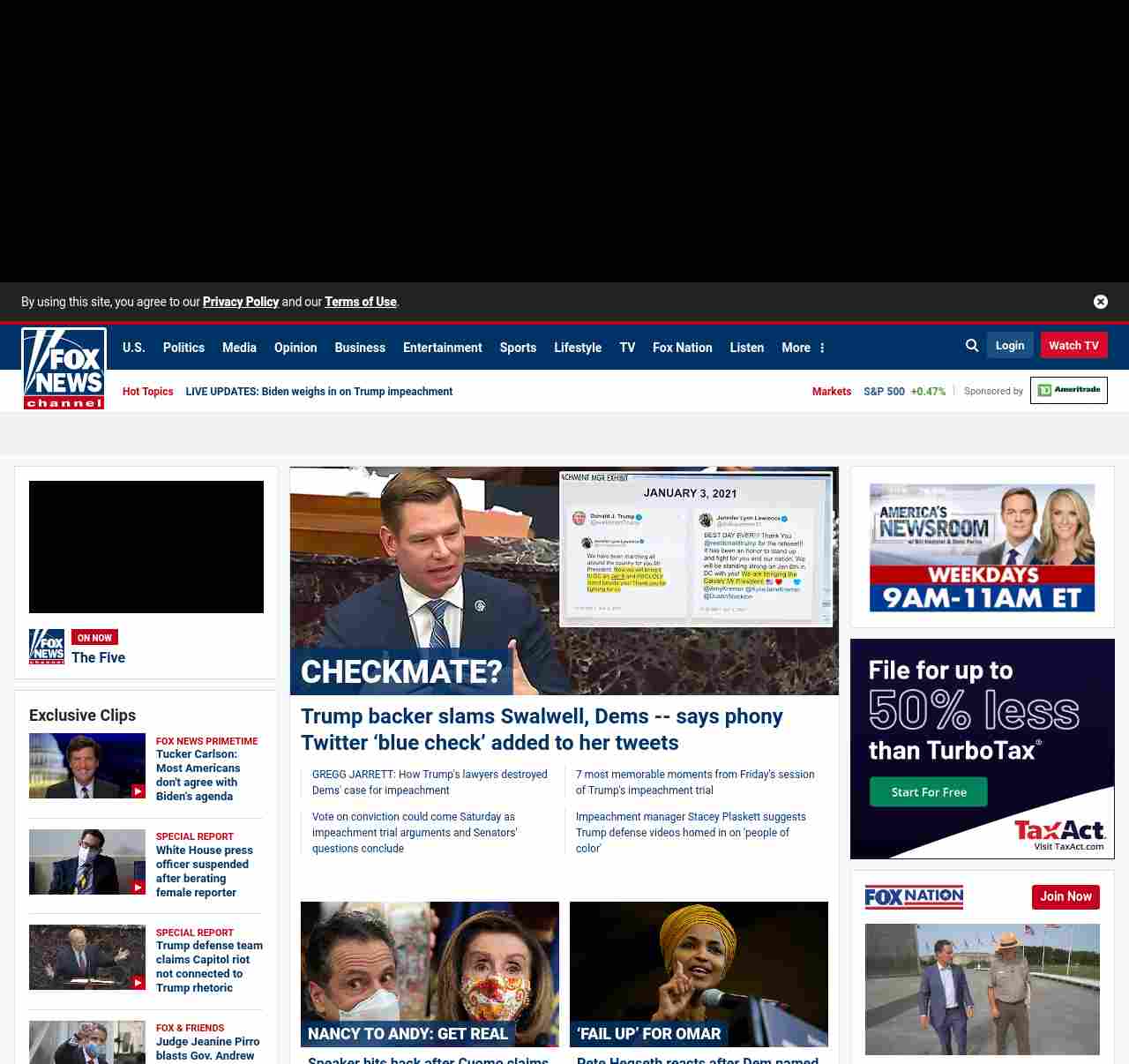Click the red Watch TV button
The width and height of the screenshot is (1129, 1064).
coord(1073,345)
